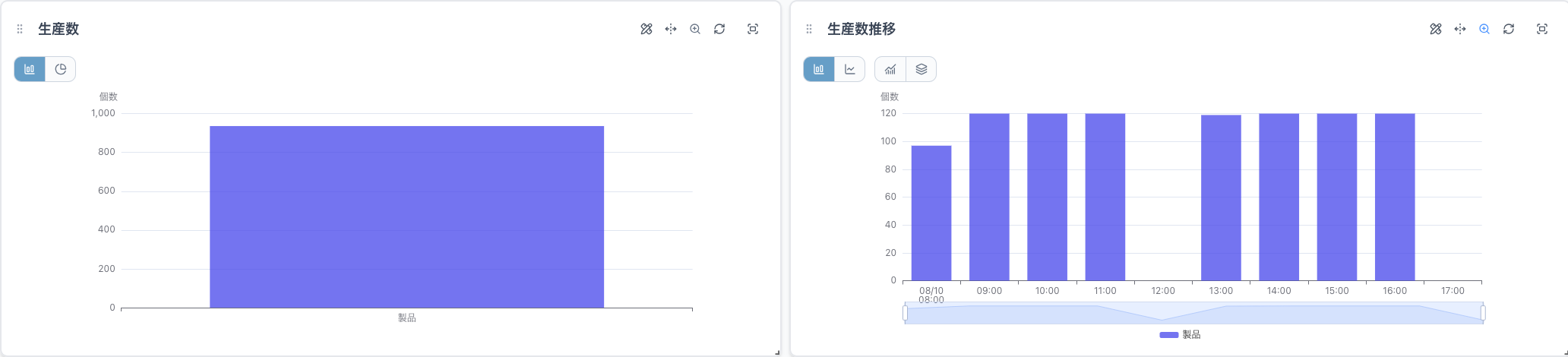Viewport: 1568px width, 357px height.
Task: Refresh the 生産数 panel
Action: pyautogui.click(x=719, y=29)
